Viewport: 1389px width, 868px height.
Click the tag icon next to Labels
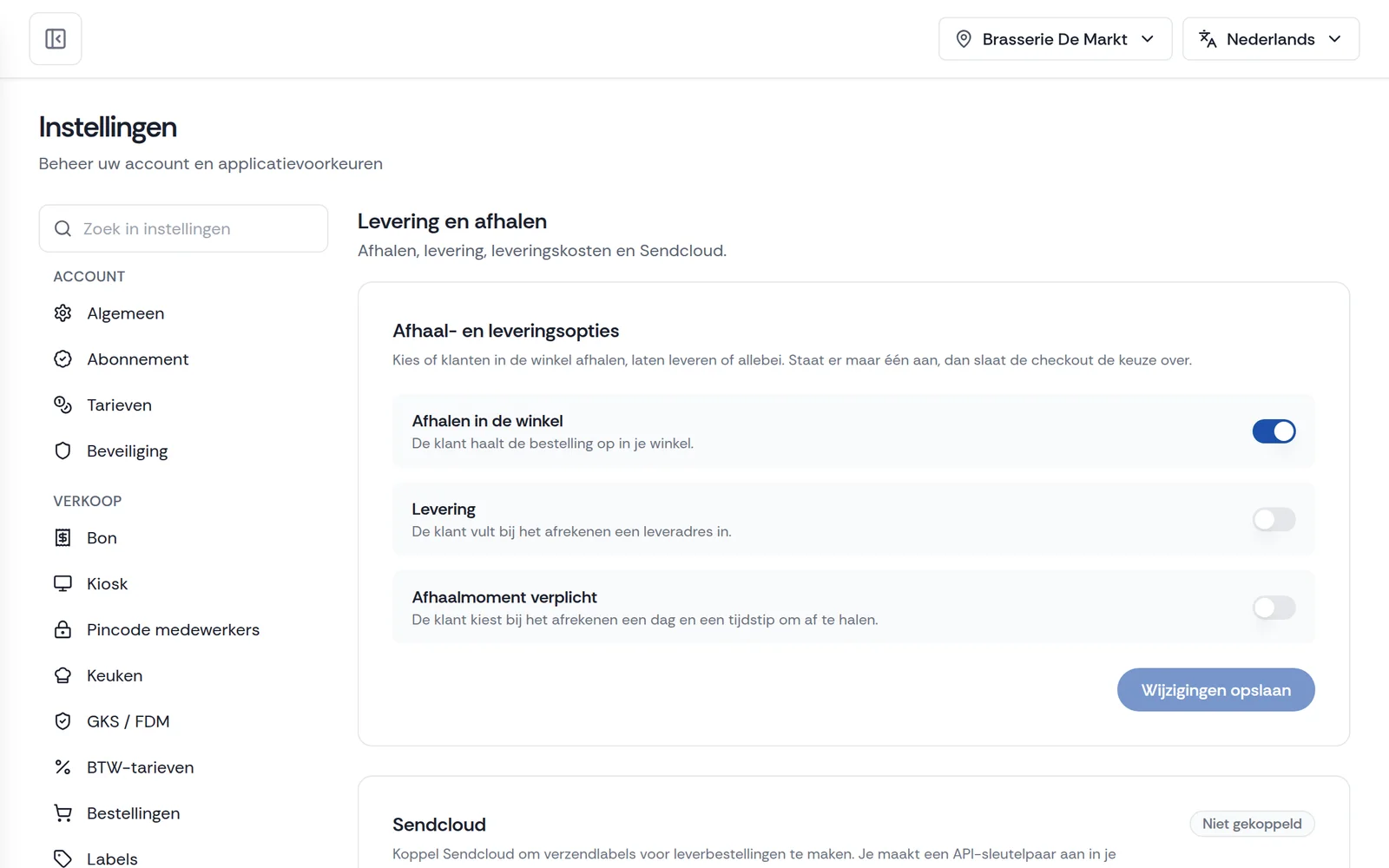coord(63,859)
